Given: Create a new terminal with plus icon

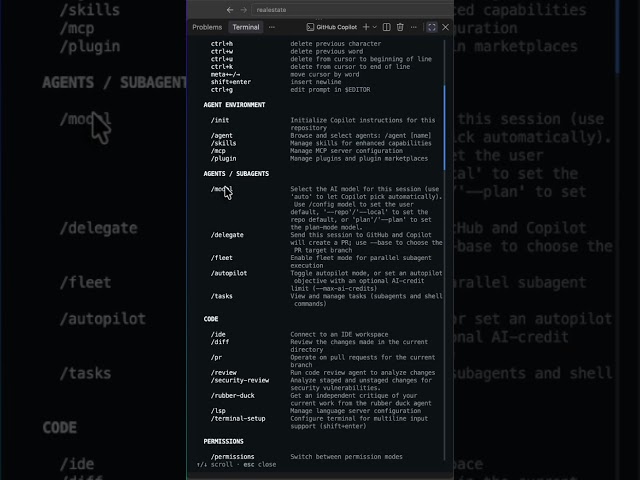Looking at the screenshot, I should point(366,27).
